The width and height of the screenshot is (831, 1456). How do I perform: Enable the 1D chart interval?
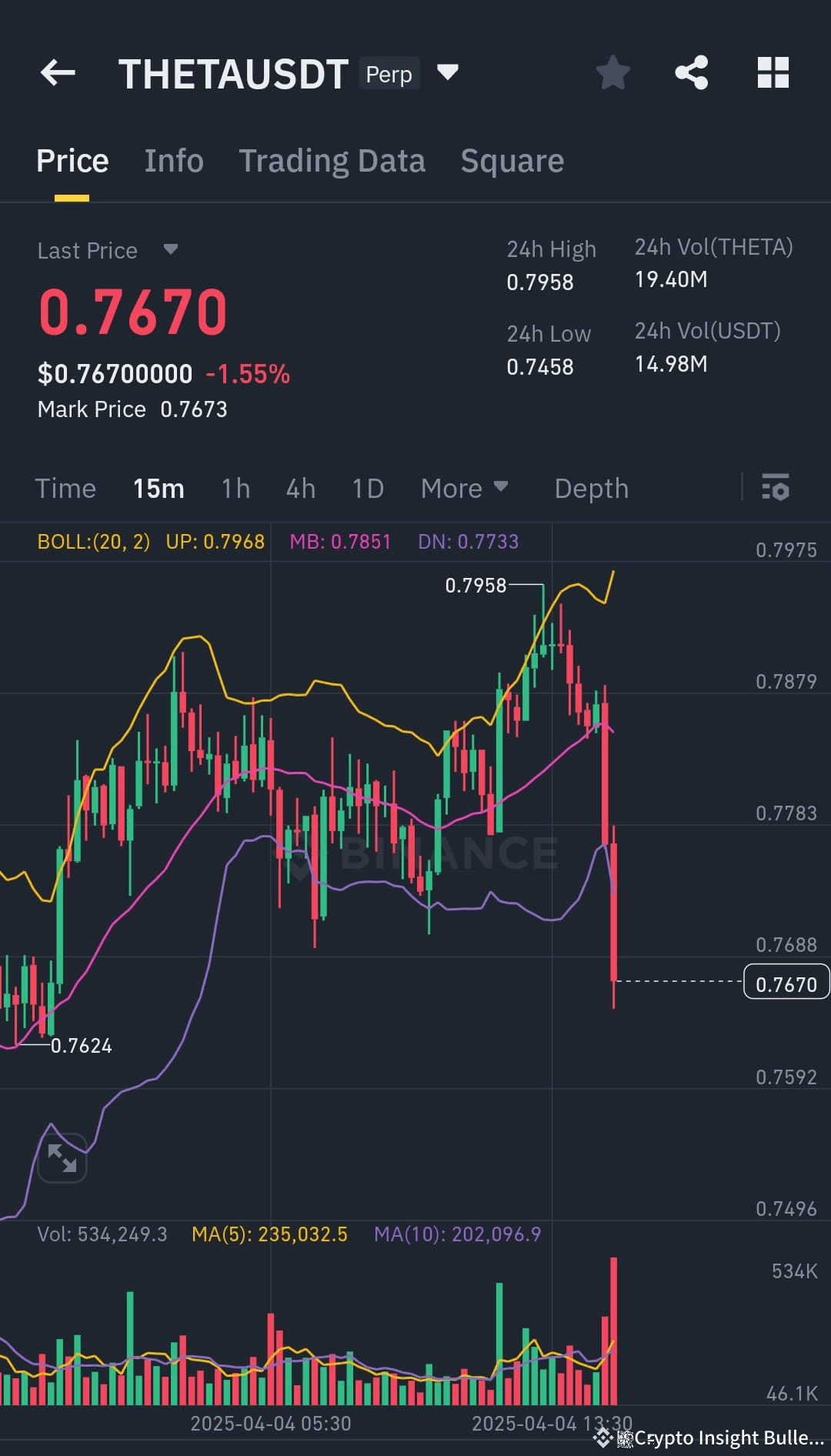pyautogui.click(x=367, y=488)
